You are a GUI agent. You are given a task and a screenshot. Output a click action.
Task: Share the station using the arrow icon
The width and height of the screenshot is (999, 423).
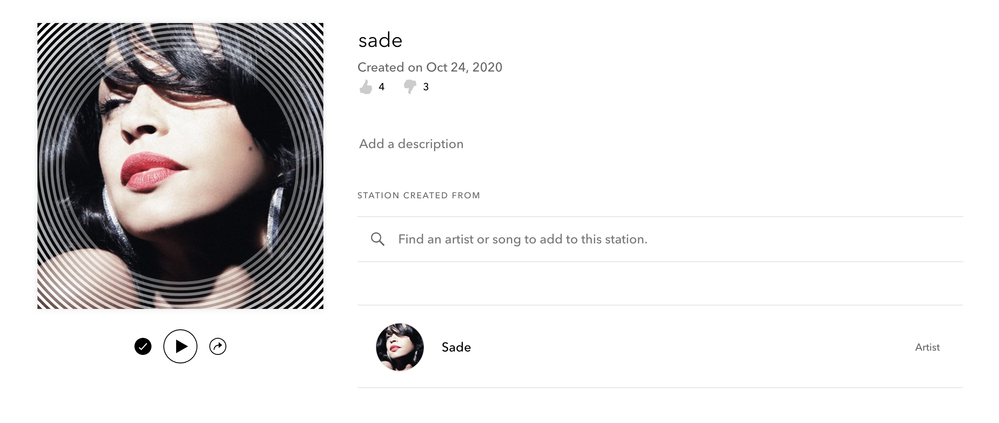(218, 346)
